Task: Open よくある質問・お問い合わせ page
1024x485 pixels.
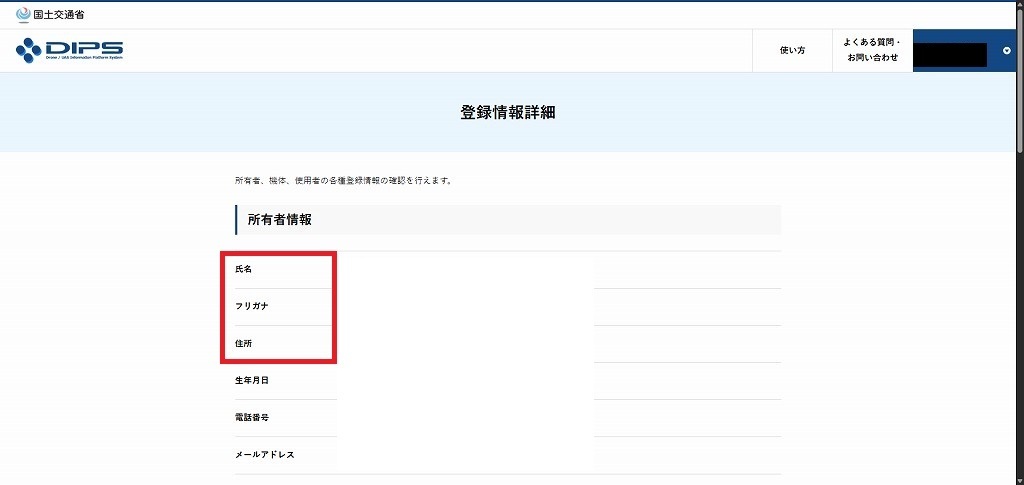Action: 872,50
